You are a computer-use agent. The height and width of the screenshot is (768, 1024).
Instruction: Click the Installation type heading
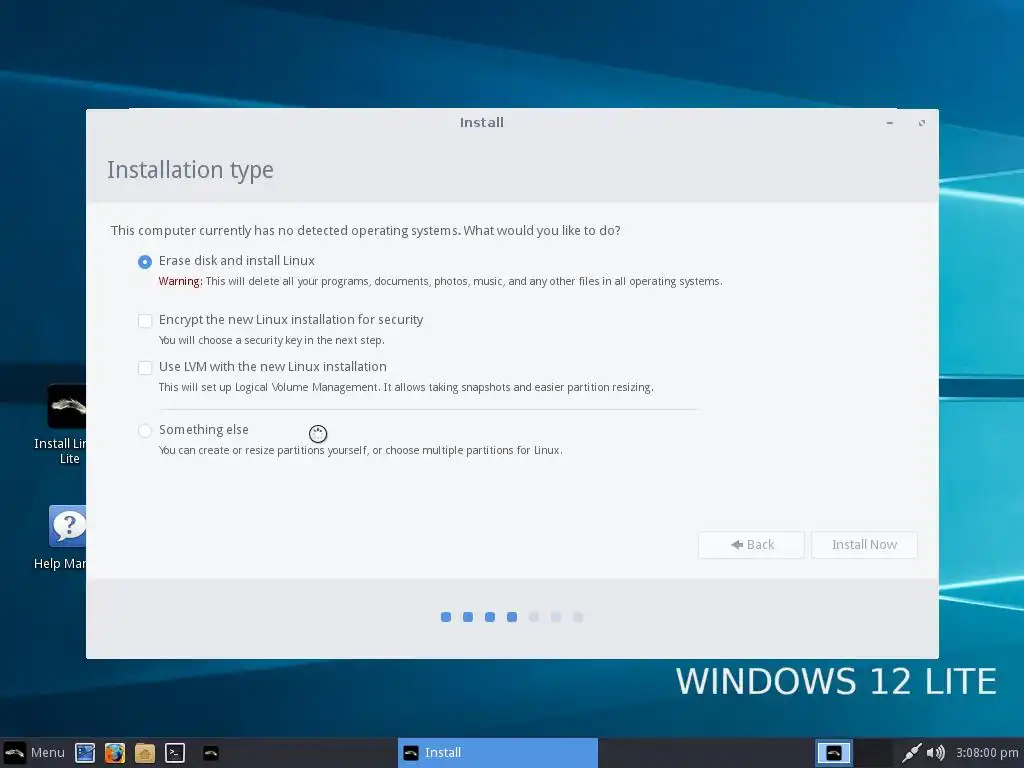(x=190, y=170)
